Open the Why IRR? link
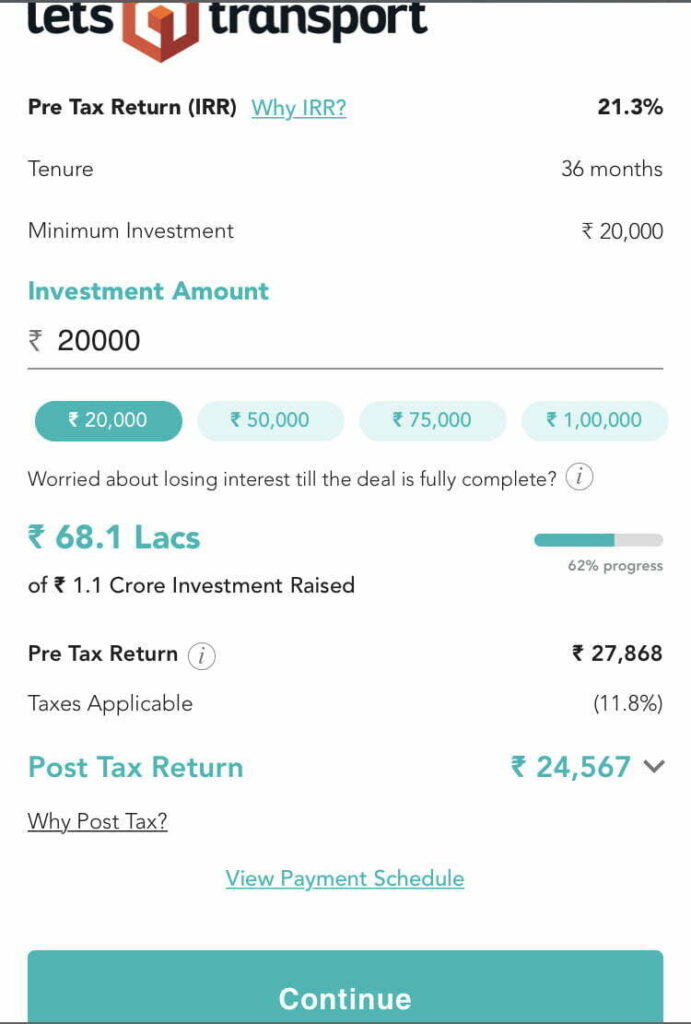 (x=298, y=108)
